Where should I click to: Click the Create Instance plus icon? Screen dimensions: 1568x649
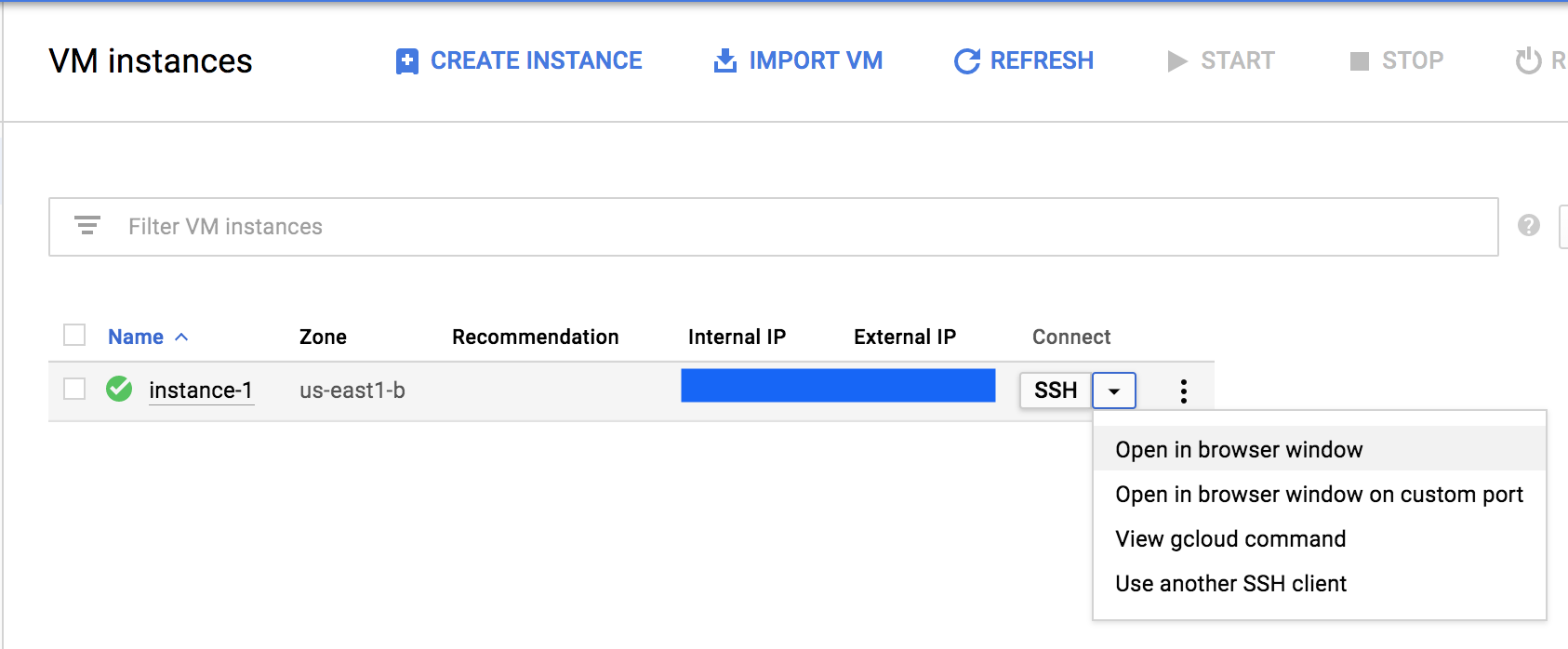406,61
